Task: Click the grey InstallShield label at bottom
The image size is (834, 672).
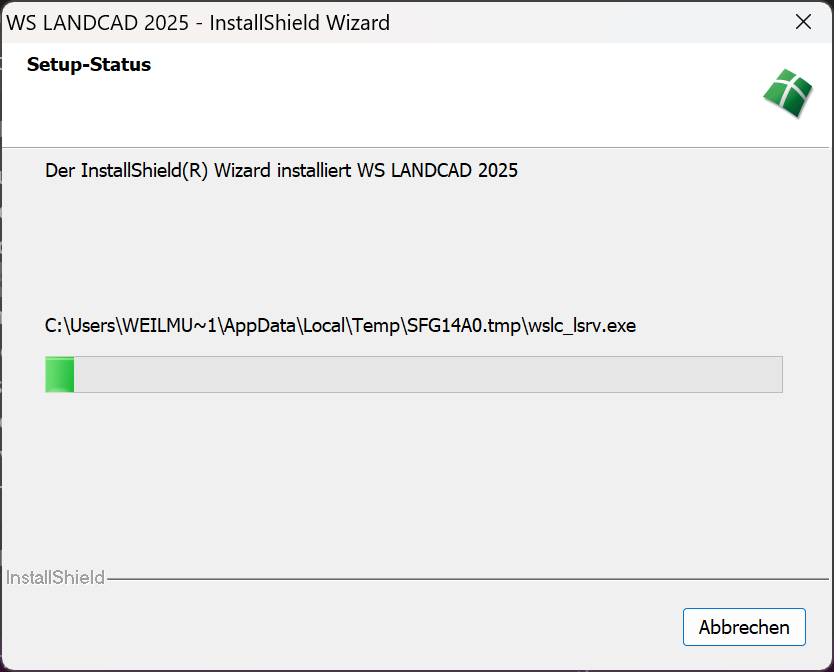Action: [55, 578]
